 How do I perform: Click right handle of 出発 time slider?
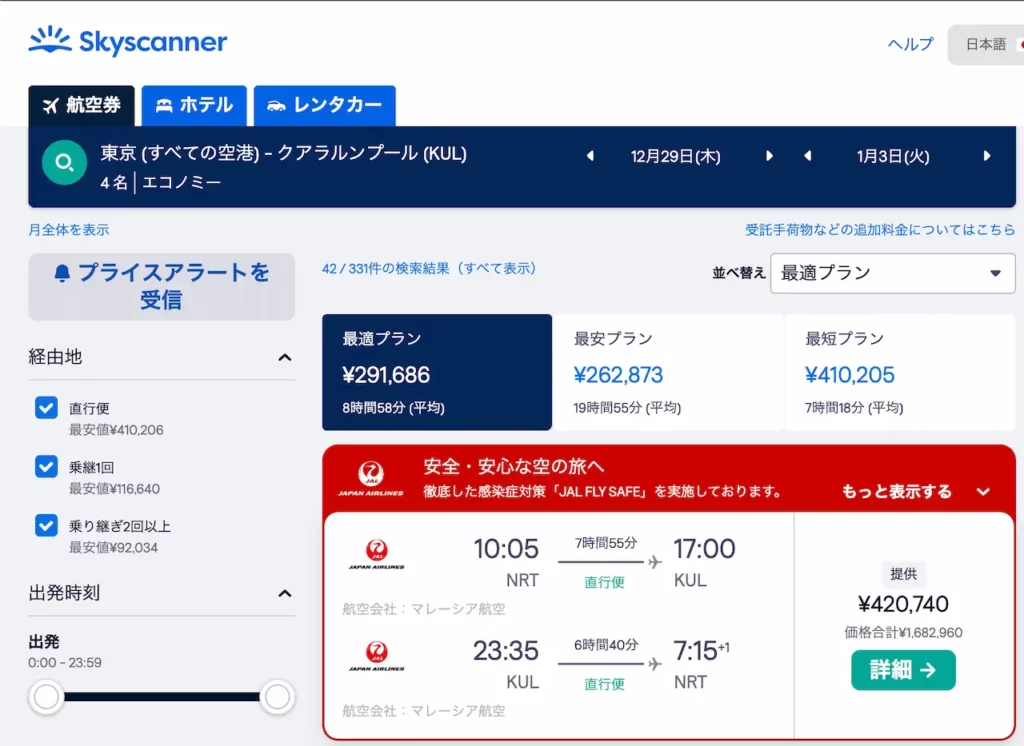[277, 697]
